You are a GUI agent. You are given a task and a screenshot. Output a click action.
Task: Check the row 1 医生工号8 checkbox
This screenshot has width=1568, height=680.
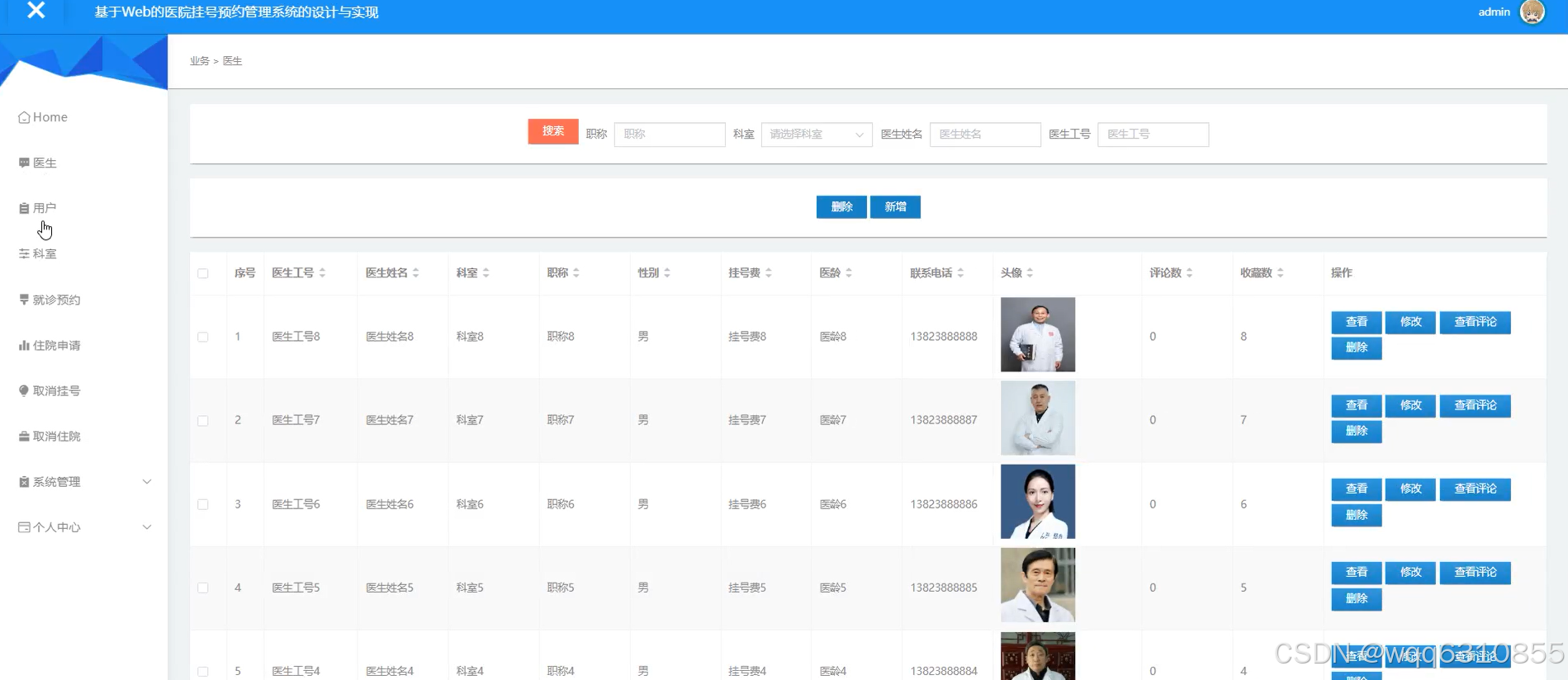point(203,337)
